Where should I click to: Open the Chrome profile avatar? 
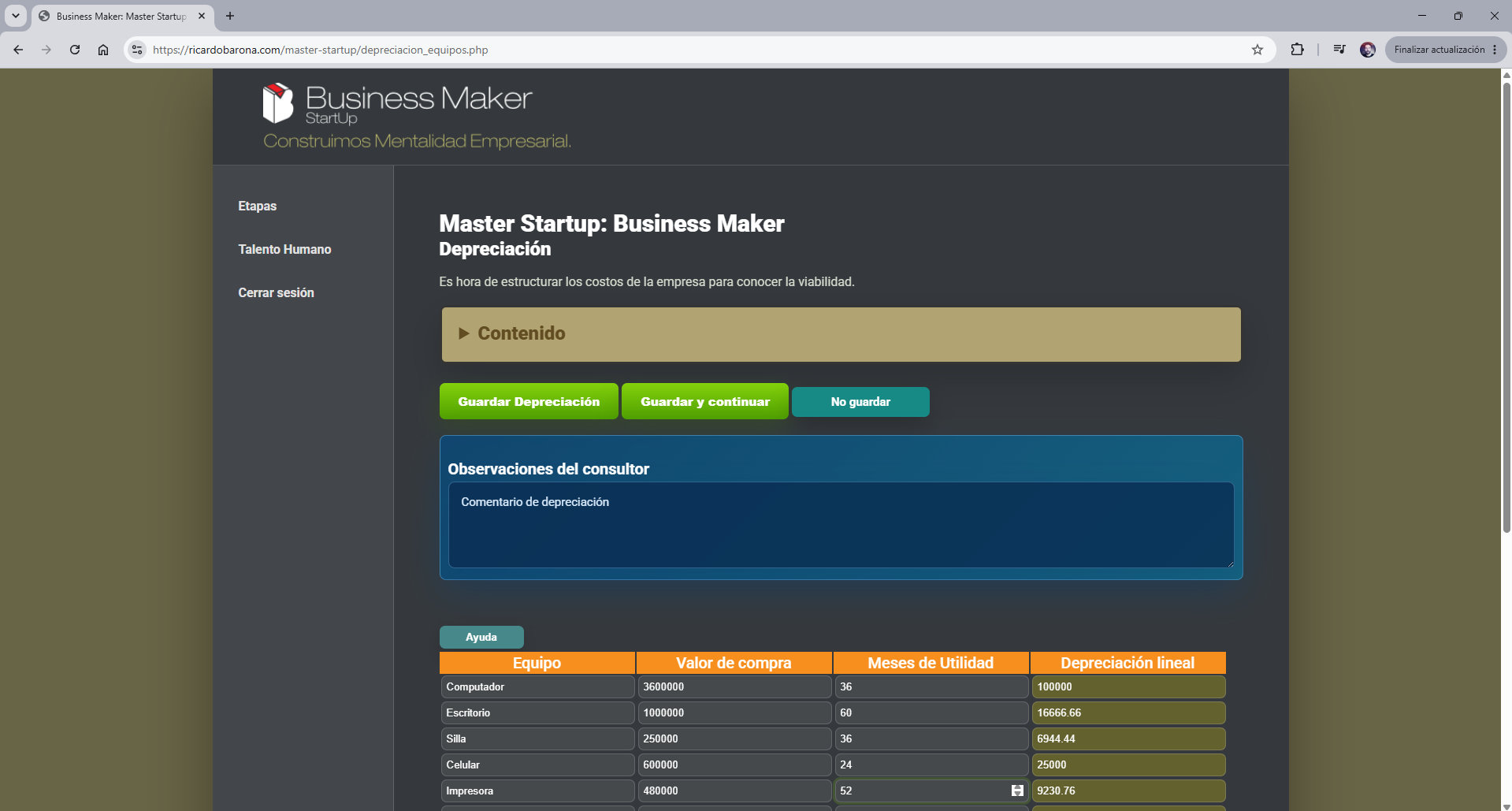click(x=1368, y=50)
